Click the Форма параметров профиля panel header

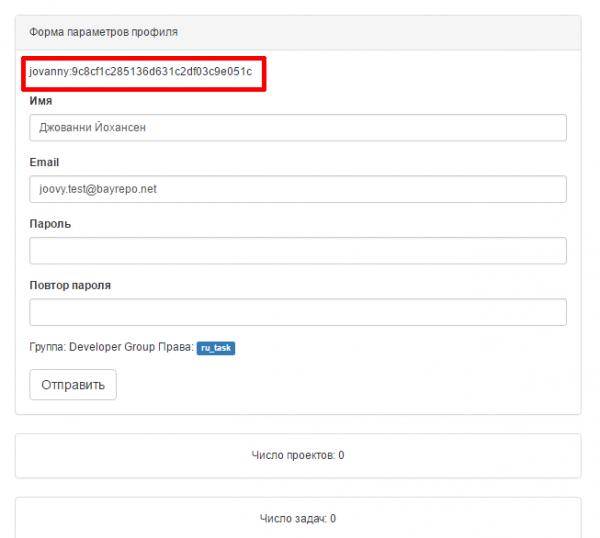pyautogui.click(x=298, y=33)
